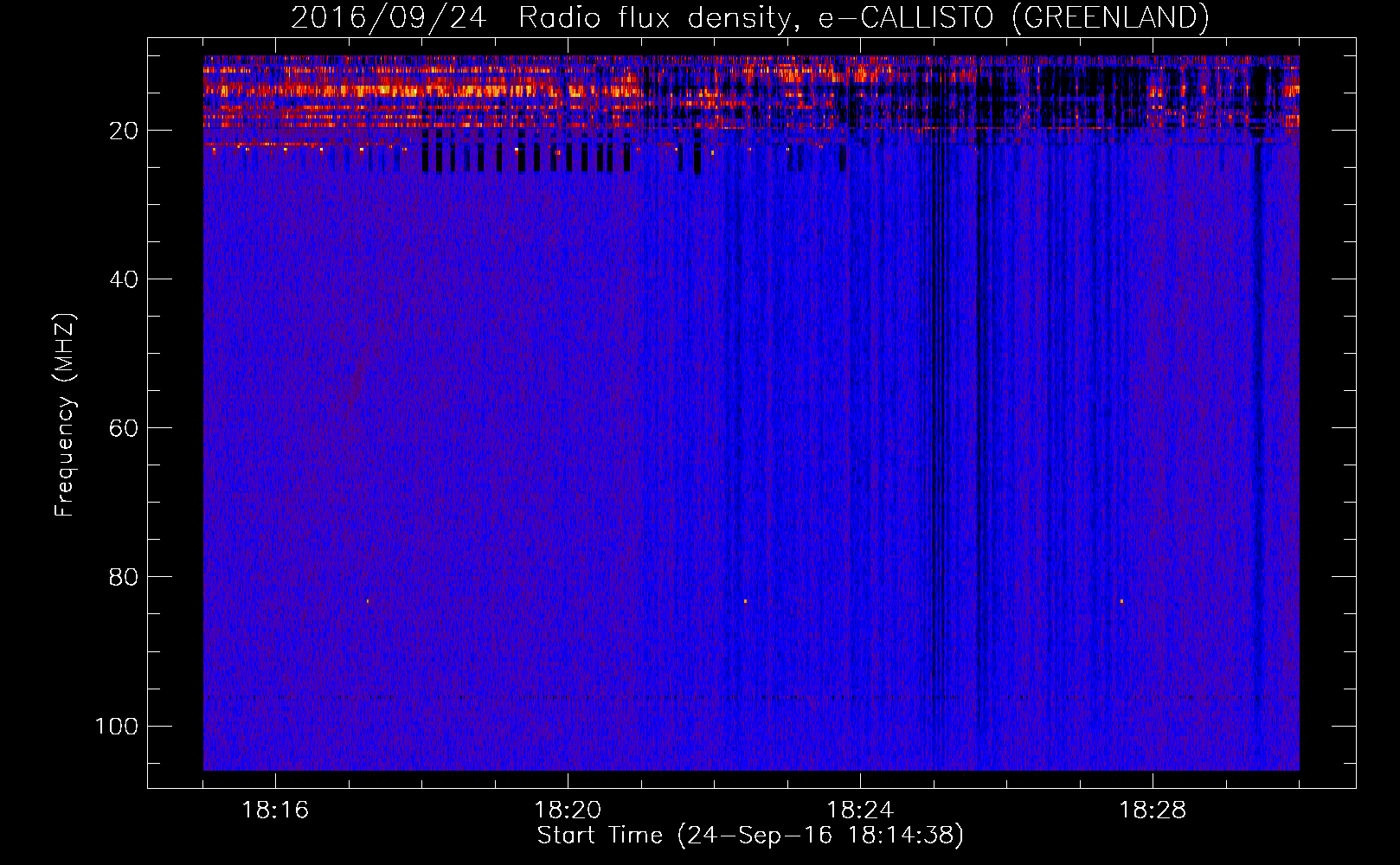Click the plot title "2016/09/24 Radio flux density, e-CALLISTO (GREENLAND)"
The image size is (1400, 865).
pos(749,18)
